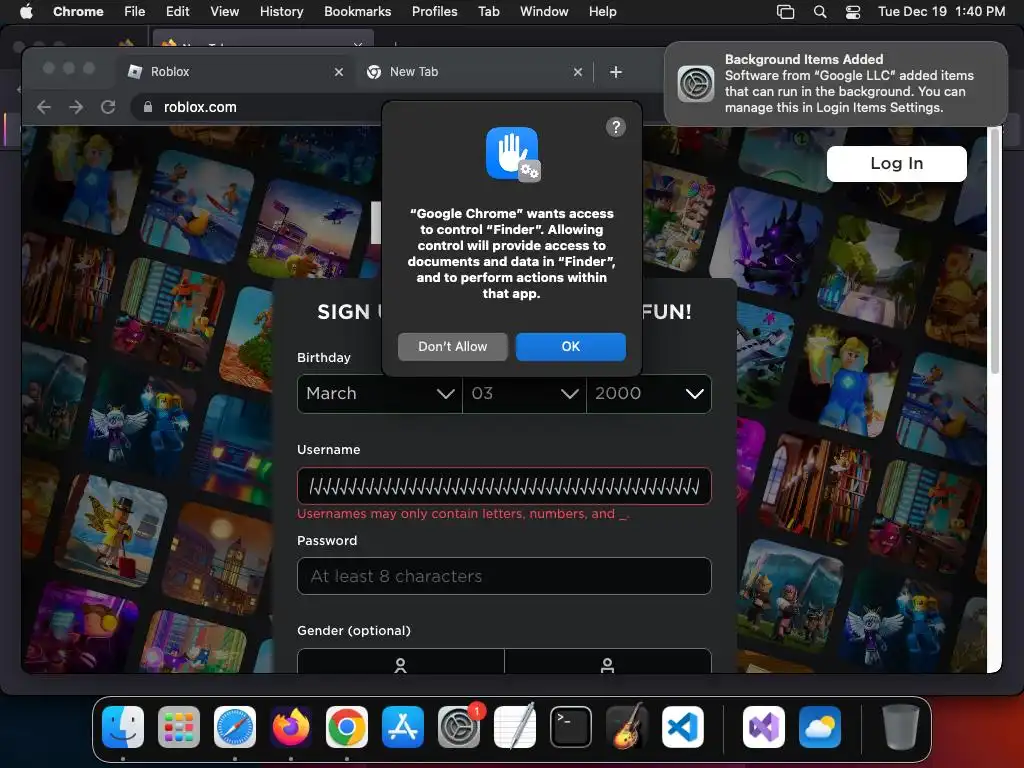Click the page's vertical scrollbar
Screen dimensions: 1024x768
point(995,252)
